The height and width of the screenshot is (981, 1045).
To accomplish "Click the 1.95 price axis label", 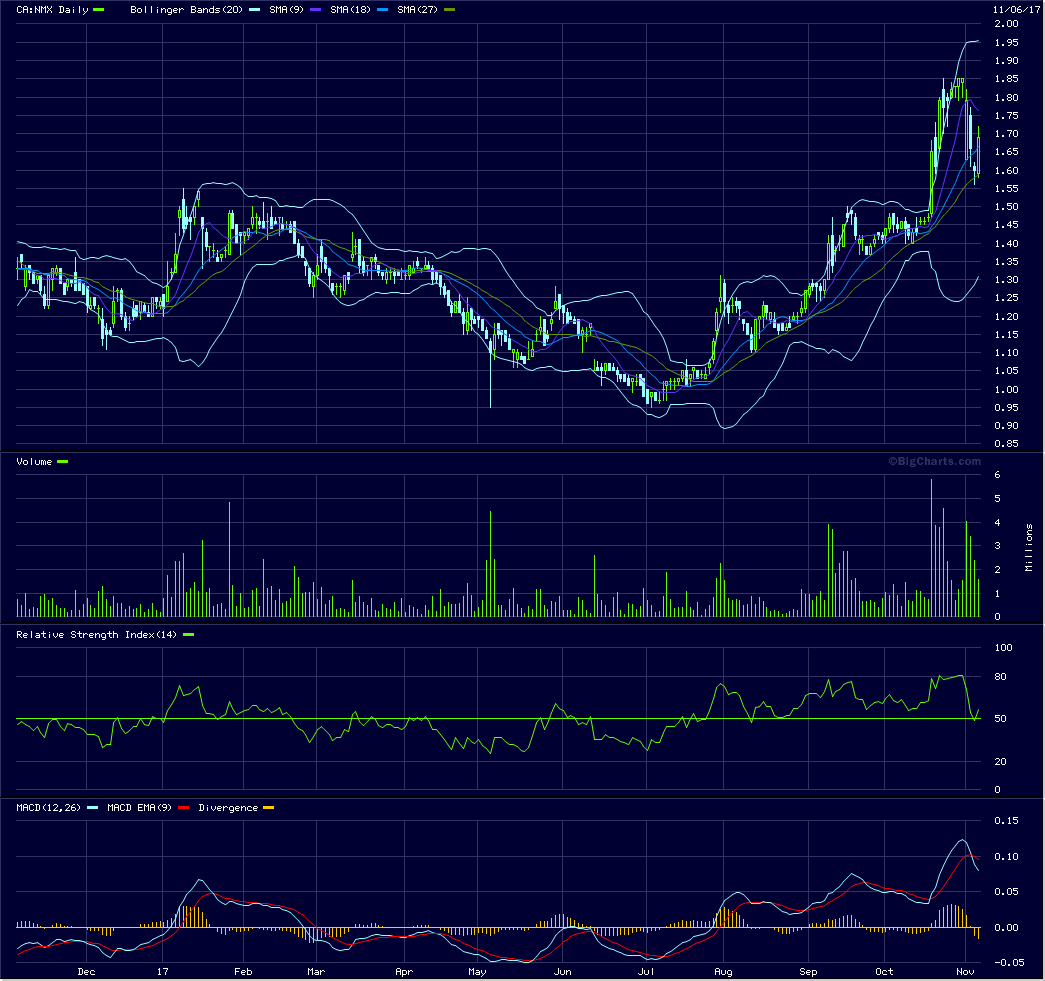I will 1006,42.
